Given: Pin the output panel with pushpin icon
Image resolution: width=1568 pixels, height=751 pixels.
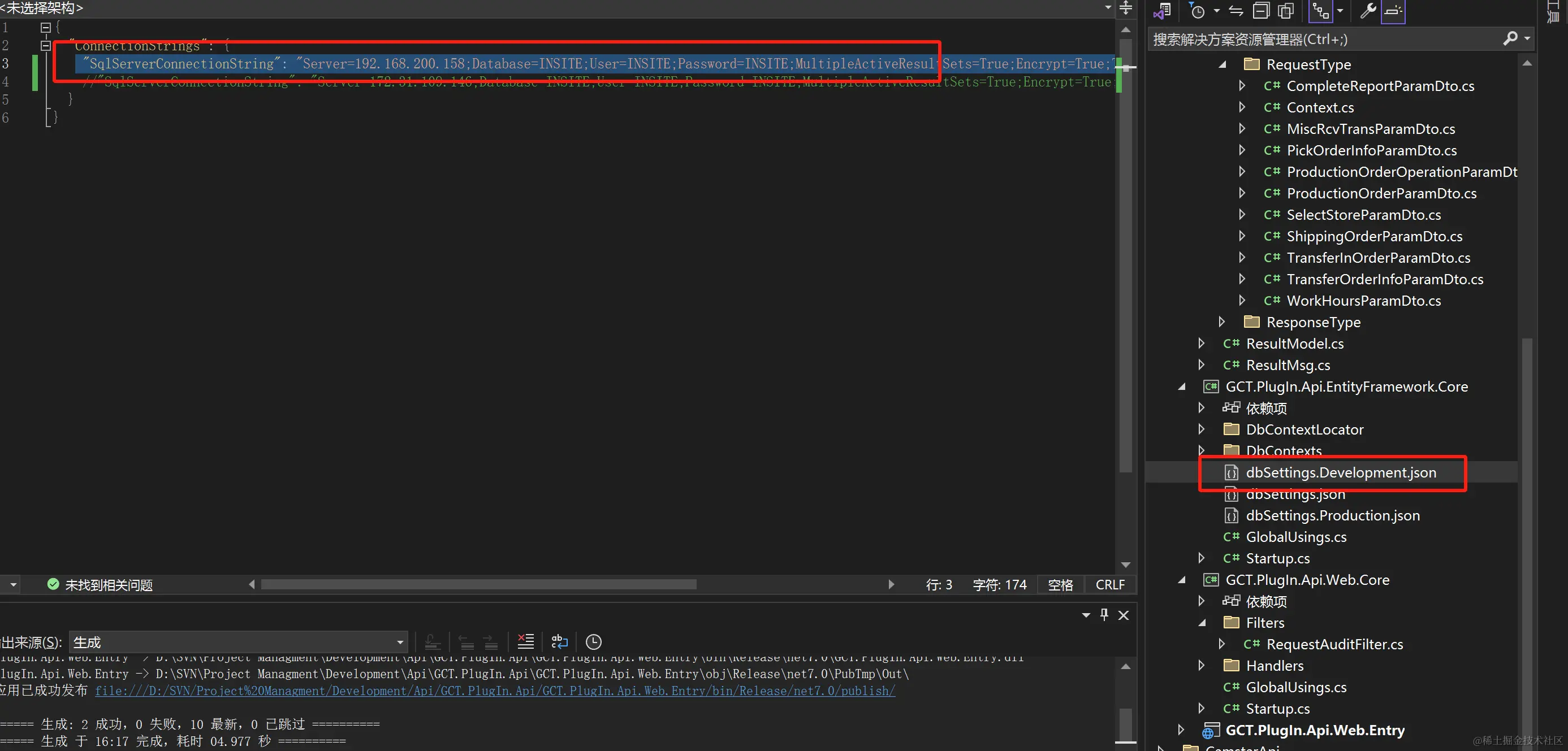Looking at the screenshot, I should pos(1104,615).
